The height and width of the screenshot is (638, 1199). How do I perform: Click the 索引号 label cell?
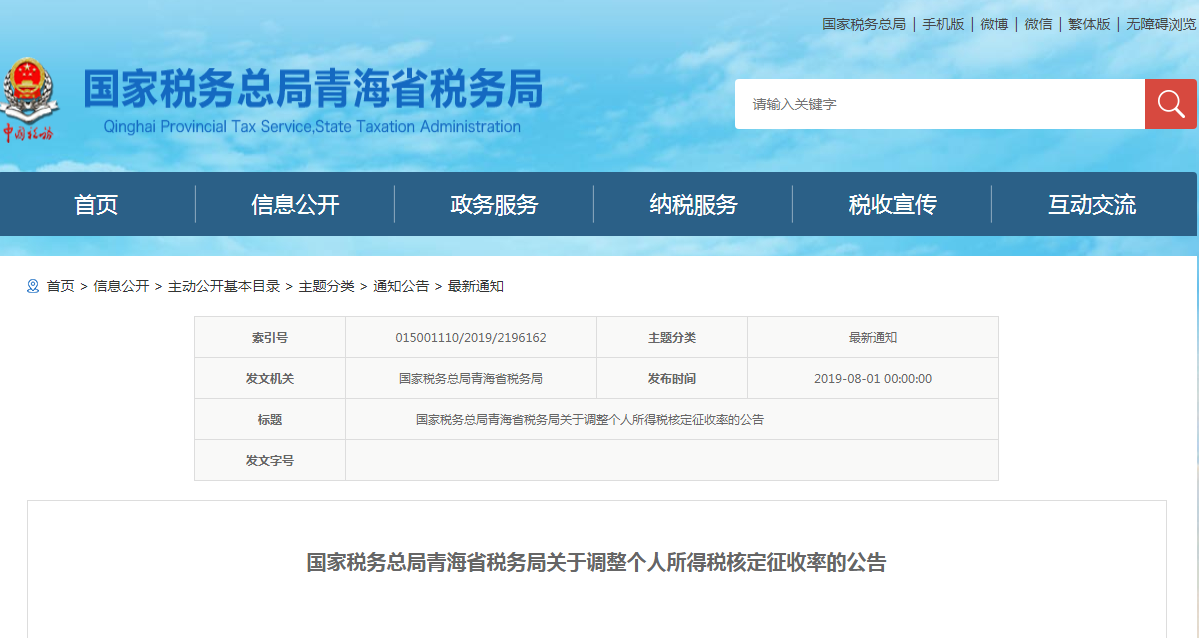[270, 337]
